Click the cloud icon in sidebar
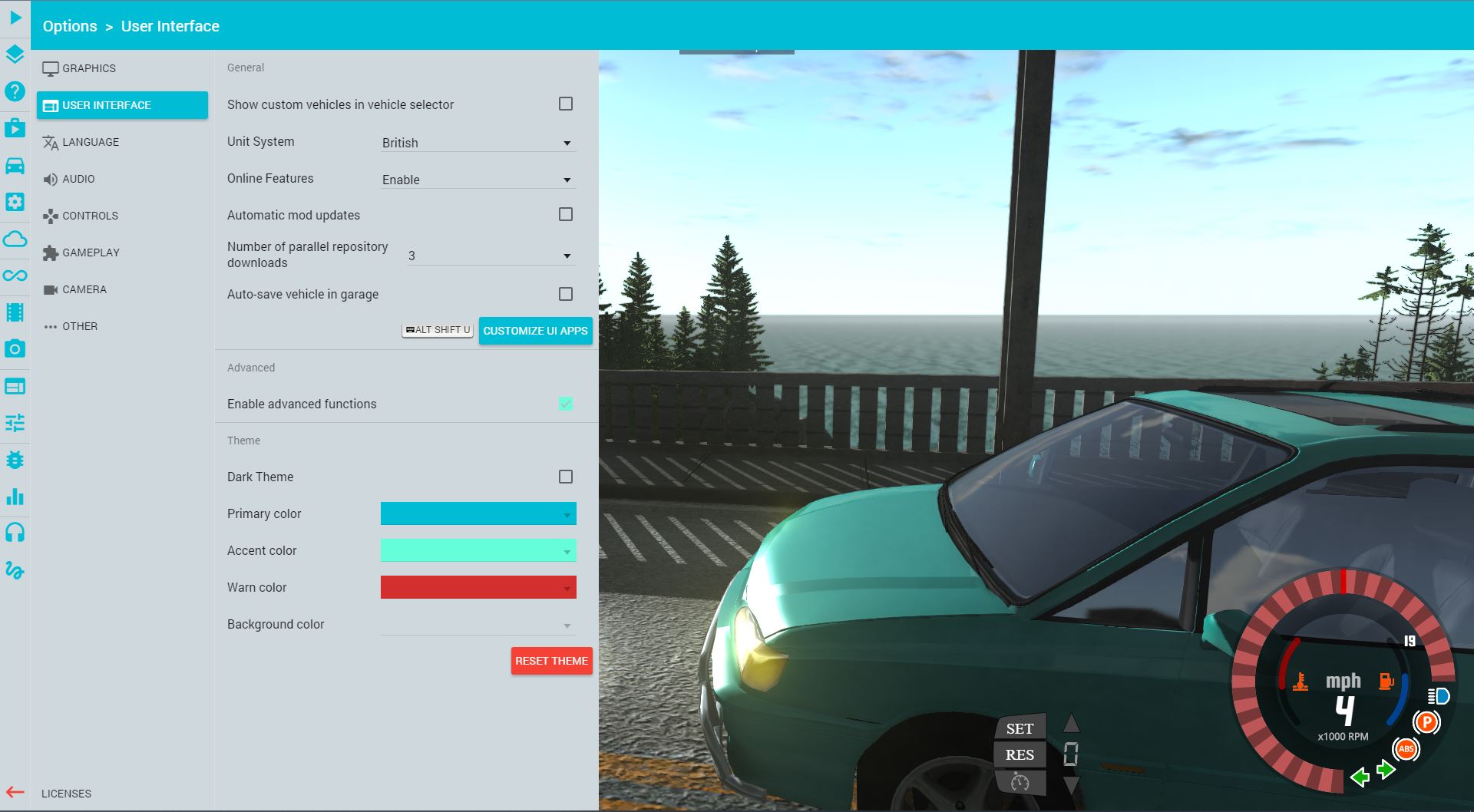1474x812 pixels. pos(15,239)
